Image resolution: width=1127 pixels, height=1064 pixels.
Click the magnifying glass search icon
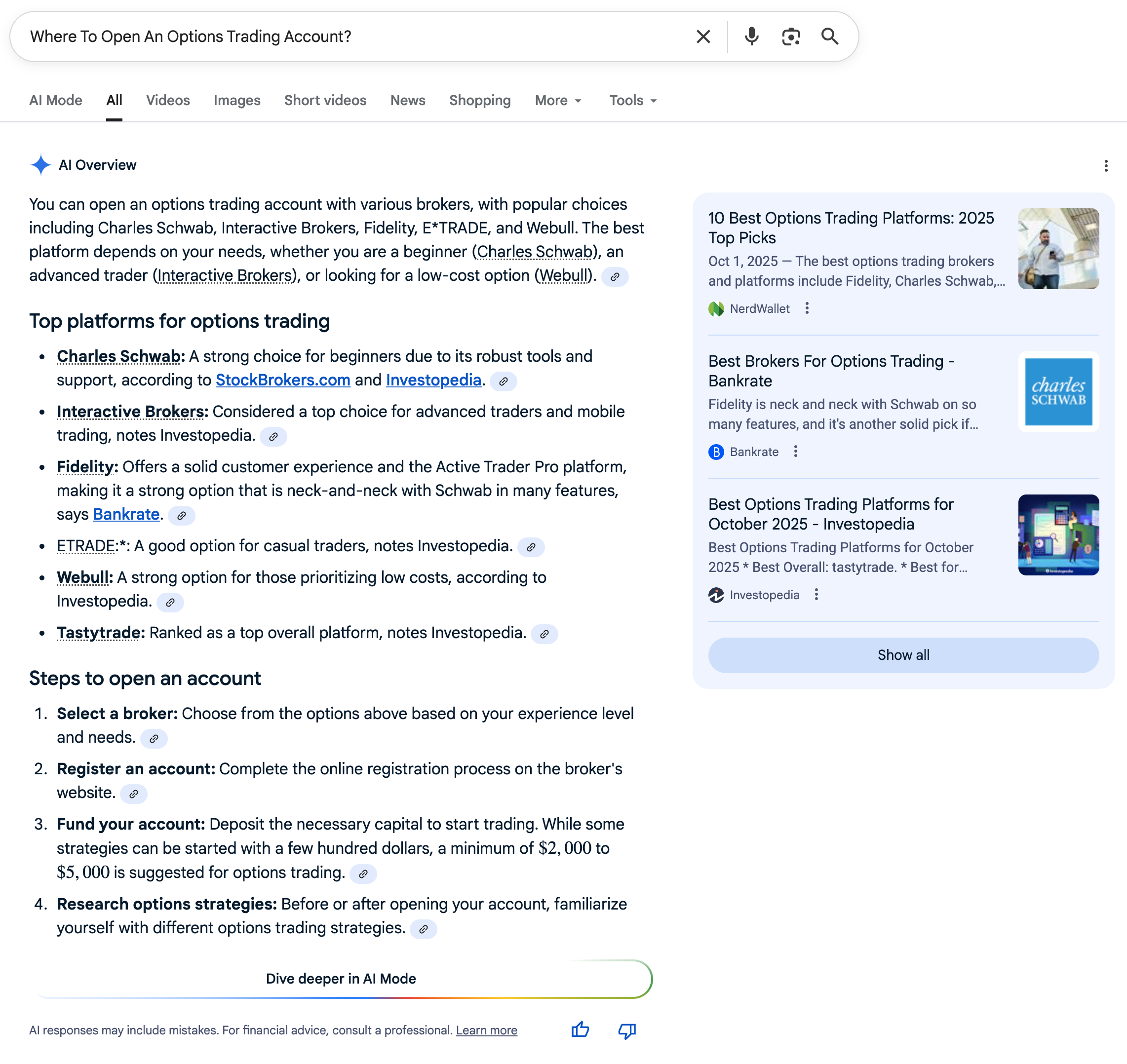click(x=830, y=37)
